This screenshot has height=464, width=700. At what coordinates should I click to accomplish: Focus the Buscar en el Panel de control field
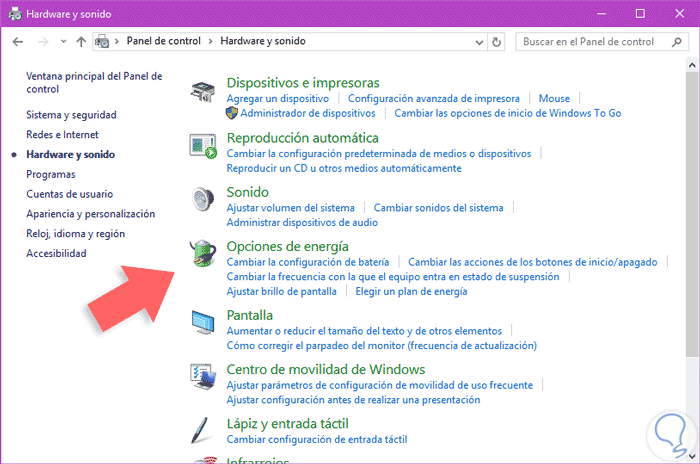(x=601, y=42)
